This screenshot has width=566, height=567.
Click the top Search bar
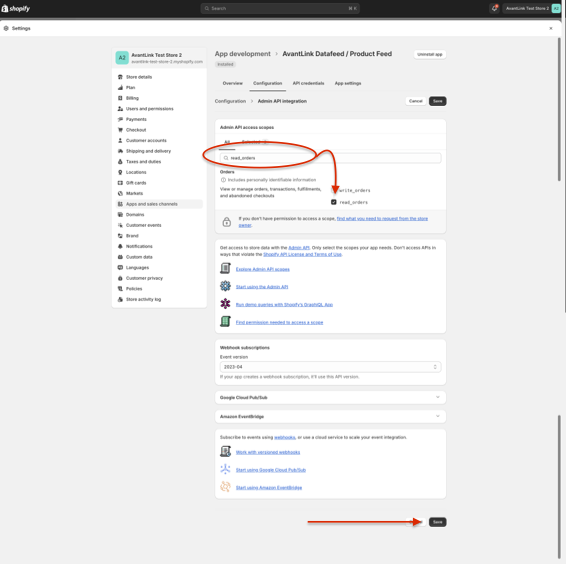point(280,8)
